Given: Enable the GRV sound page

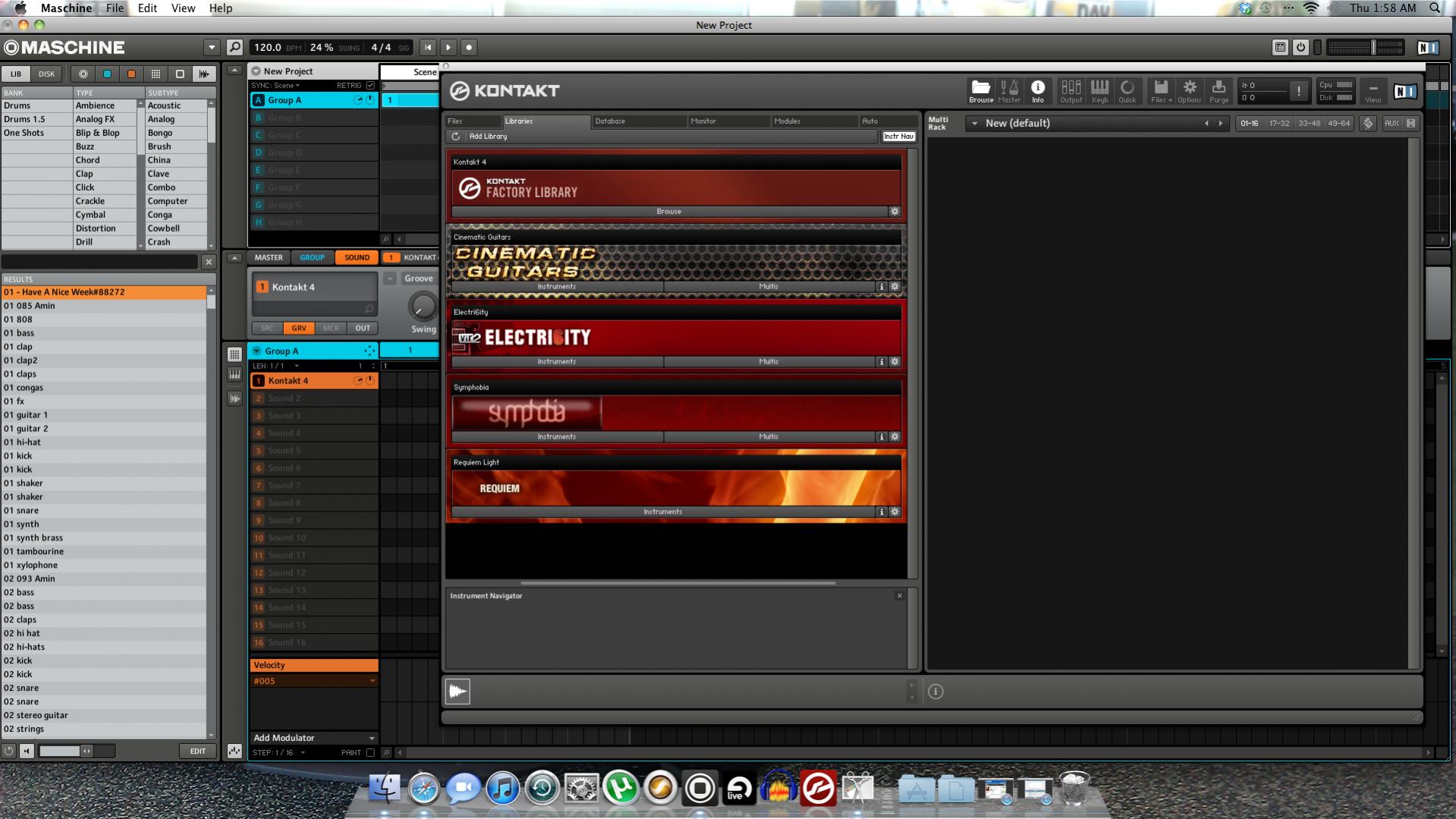Looking at the screenshot, I should click(299, 329).
